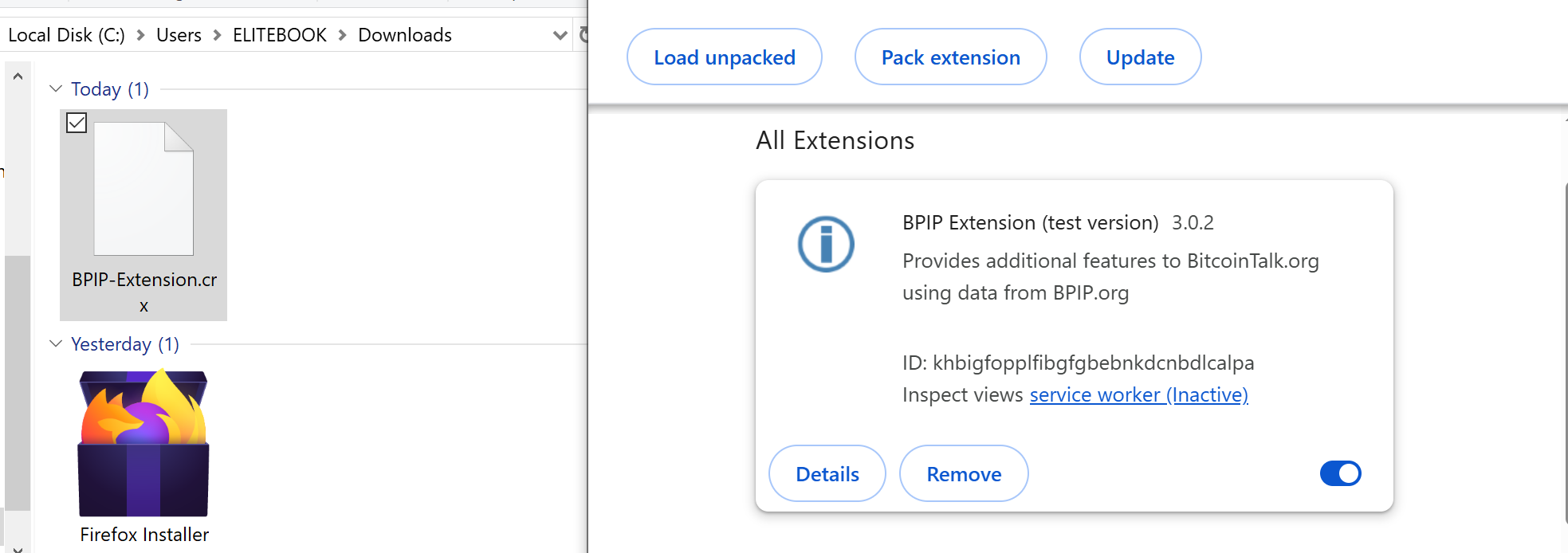1568x553 pixels.
Task: Open the BPIP-Extension.crx file icon
Action: (x=143, y=189)
